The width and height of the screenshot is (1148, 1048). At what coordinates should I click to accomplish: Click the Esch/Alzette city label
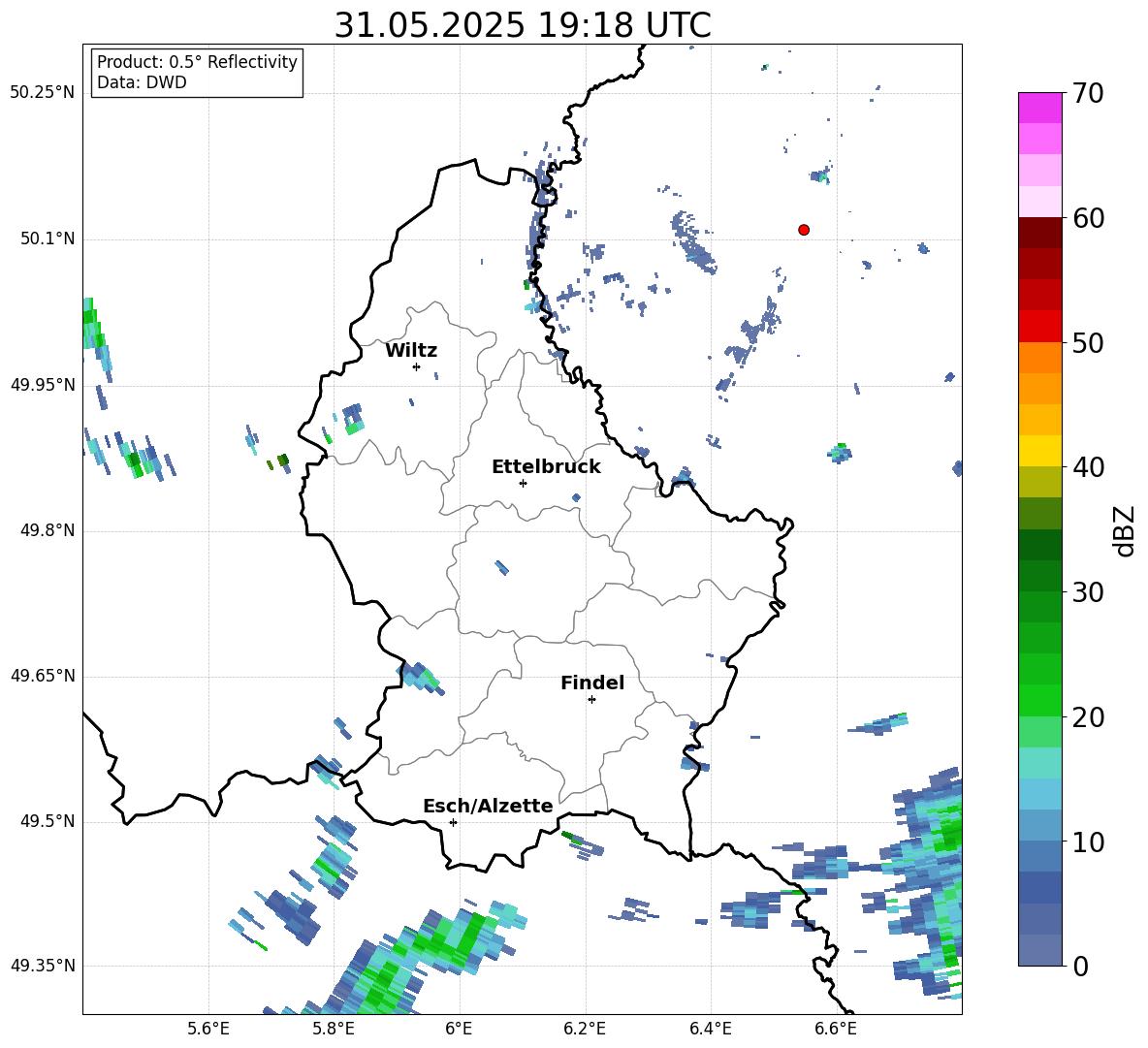(488, 807)
